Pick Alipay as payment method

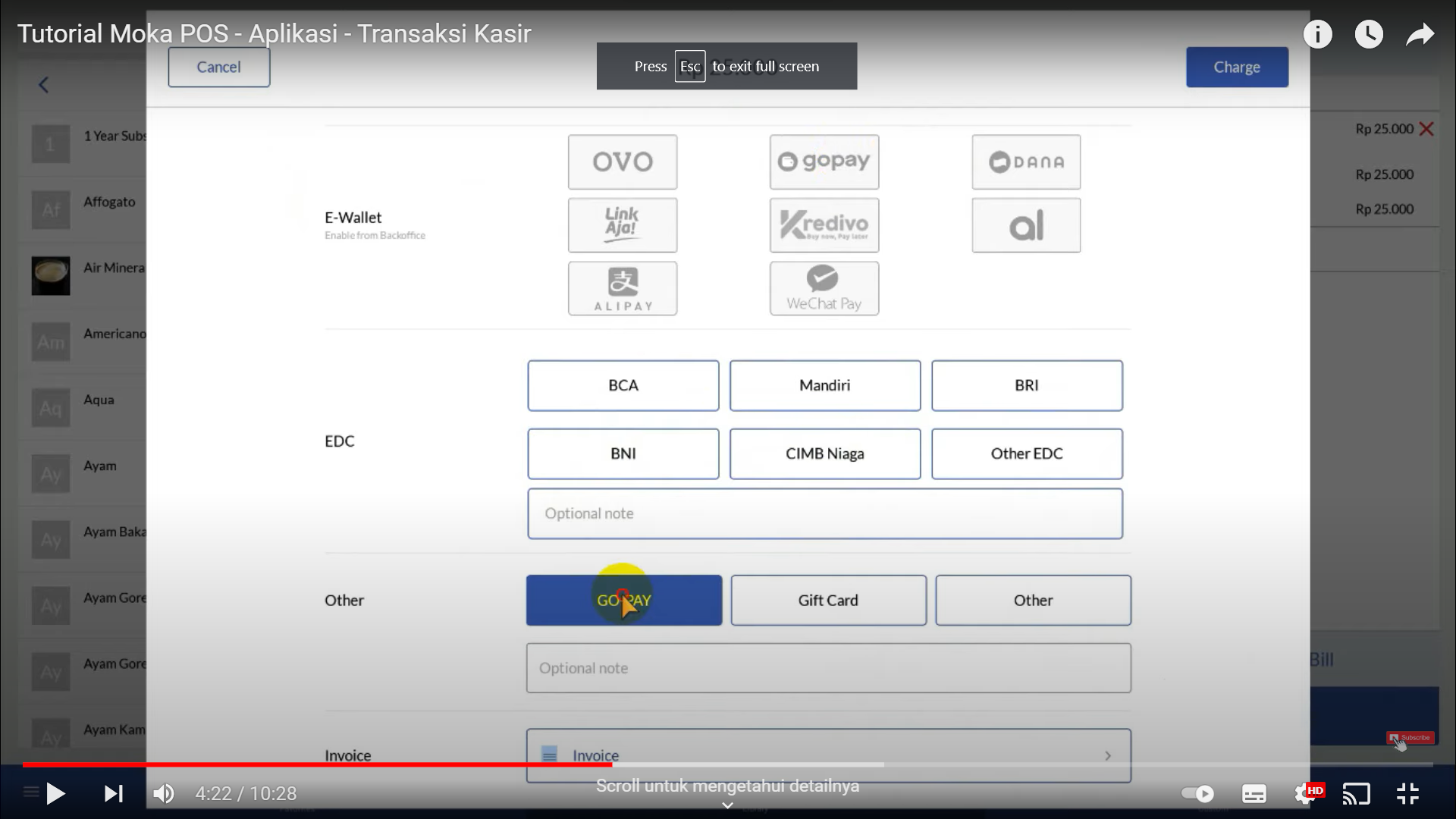pos(622,288)
